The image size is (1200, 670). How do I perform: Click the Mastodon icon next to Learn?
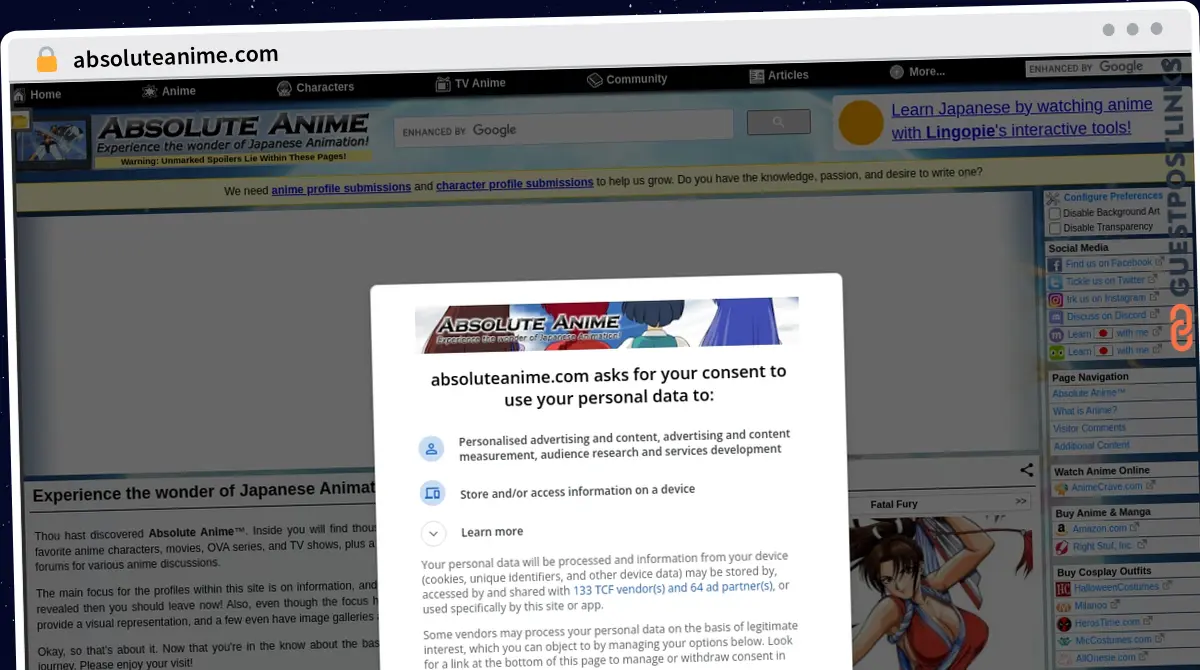(x=1057, y=333)
